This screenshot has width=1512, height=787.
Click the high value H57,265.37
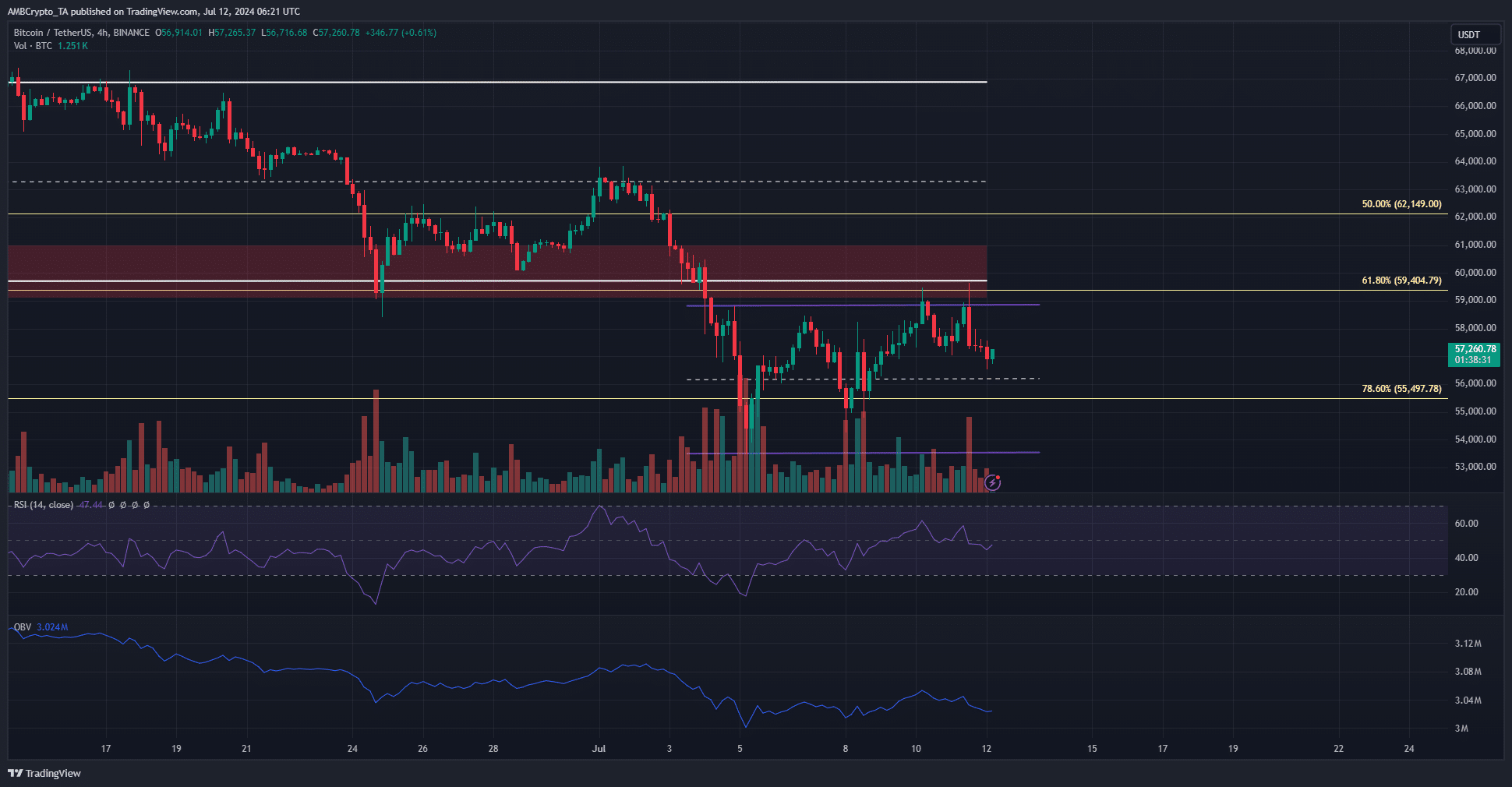(x=231, y=33)
